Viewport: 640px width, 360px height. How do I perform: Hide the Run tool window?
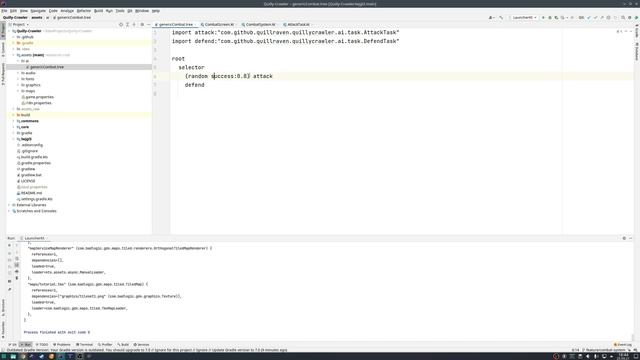[x=631, y=238]
